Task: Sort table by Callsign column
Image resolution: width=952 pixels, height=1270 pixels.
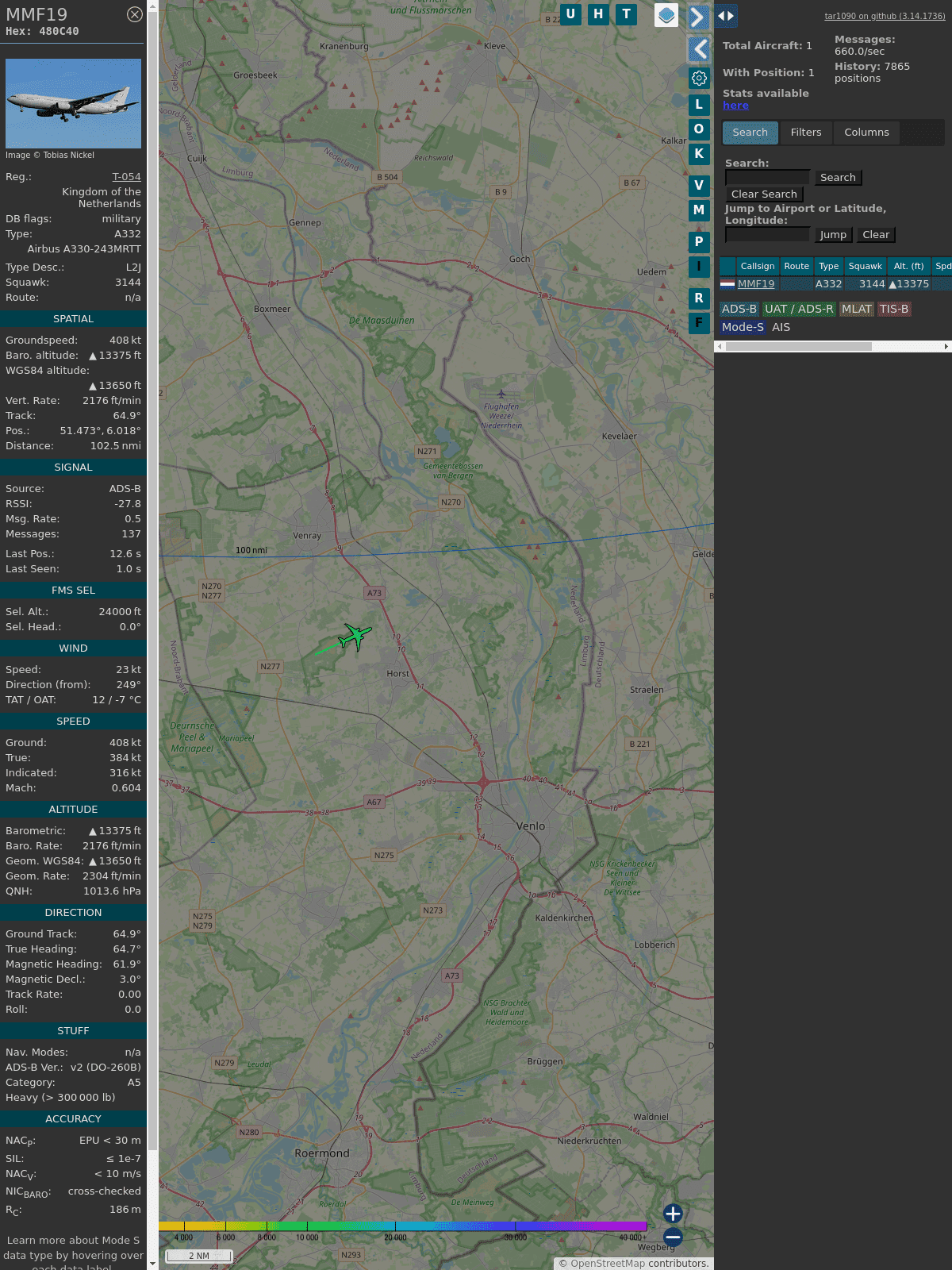Action: (x=758, y=267)
